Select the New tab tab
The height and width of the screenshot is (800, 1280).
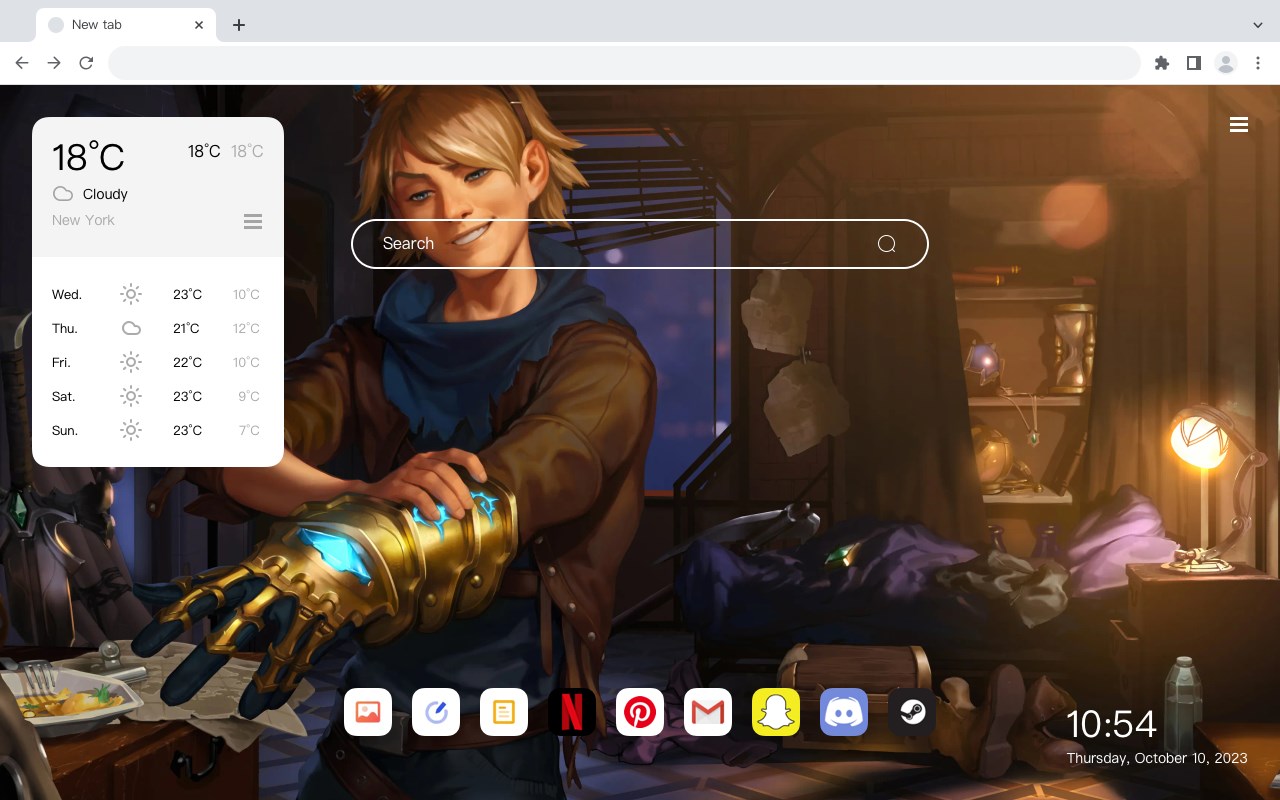(126, 25)
